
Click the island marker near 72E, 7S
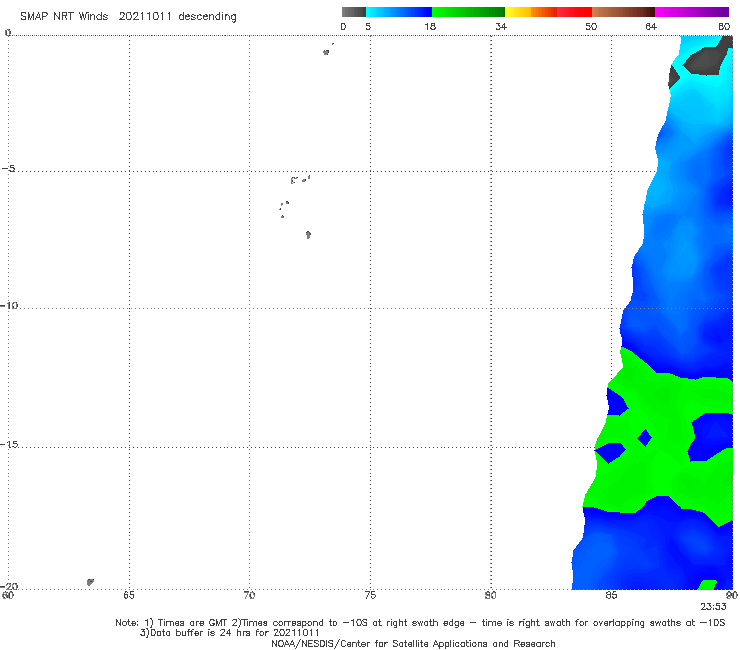click(308, 234)
